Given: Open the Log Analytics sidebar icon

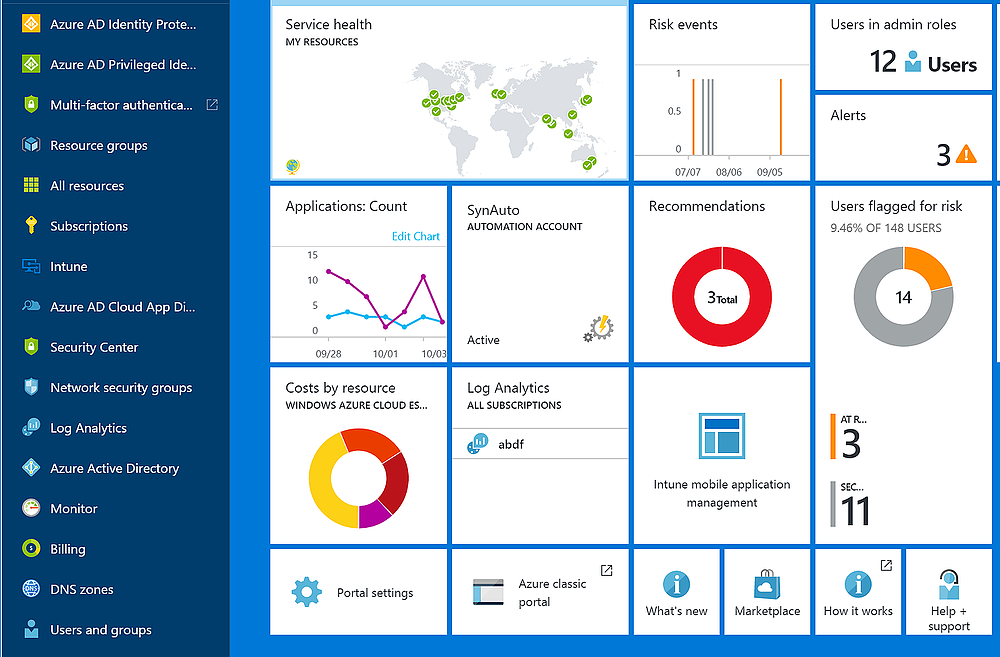Looking at the screenshot, I should point(31,427).
